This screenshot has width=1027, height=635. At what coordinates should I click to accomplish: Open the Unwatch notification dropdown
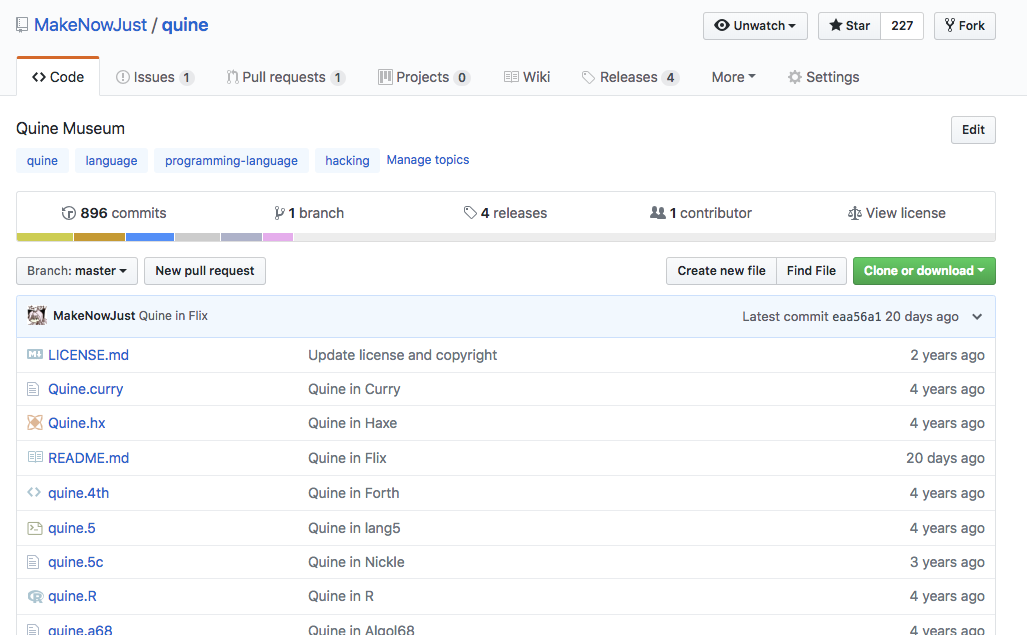pos(755,26)
